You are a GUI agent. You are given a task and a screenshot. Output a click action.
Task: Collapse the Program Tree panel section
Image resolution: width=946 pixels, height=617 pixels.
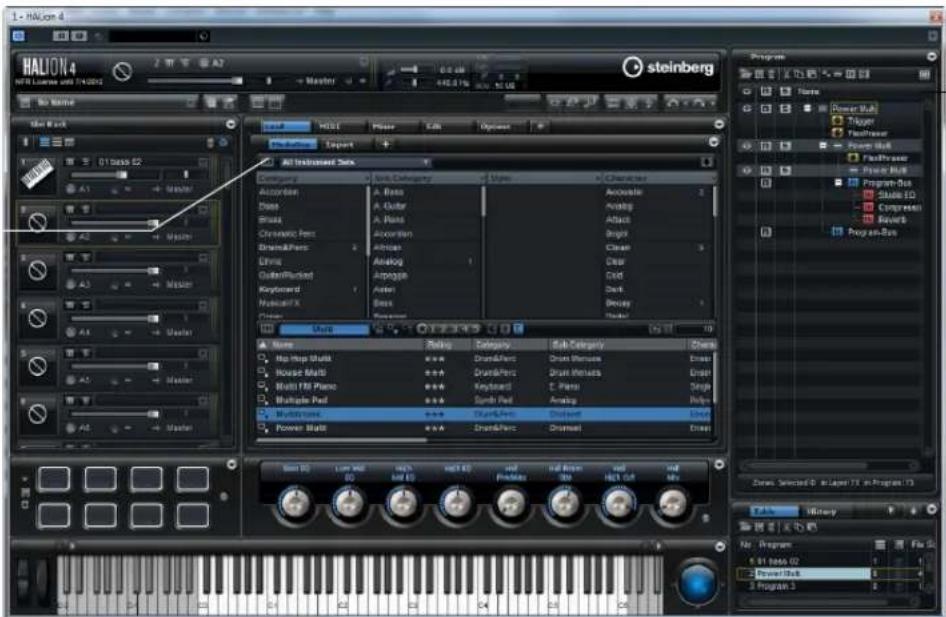pos(932,56)
